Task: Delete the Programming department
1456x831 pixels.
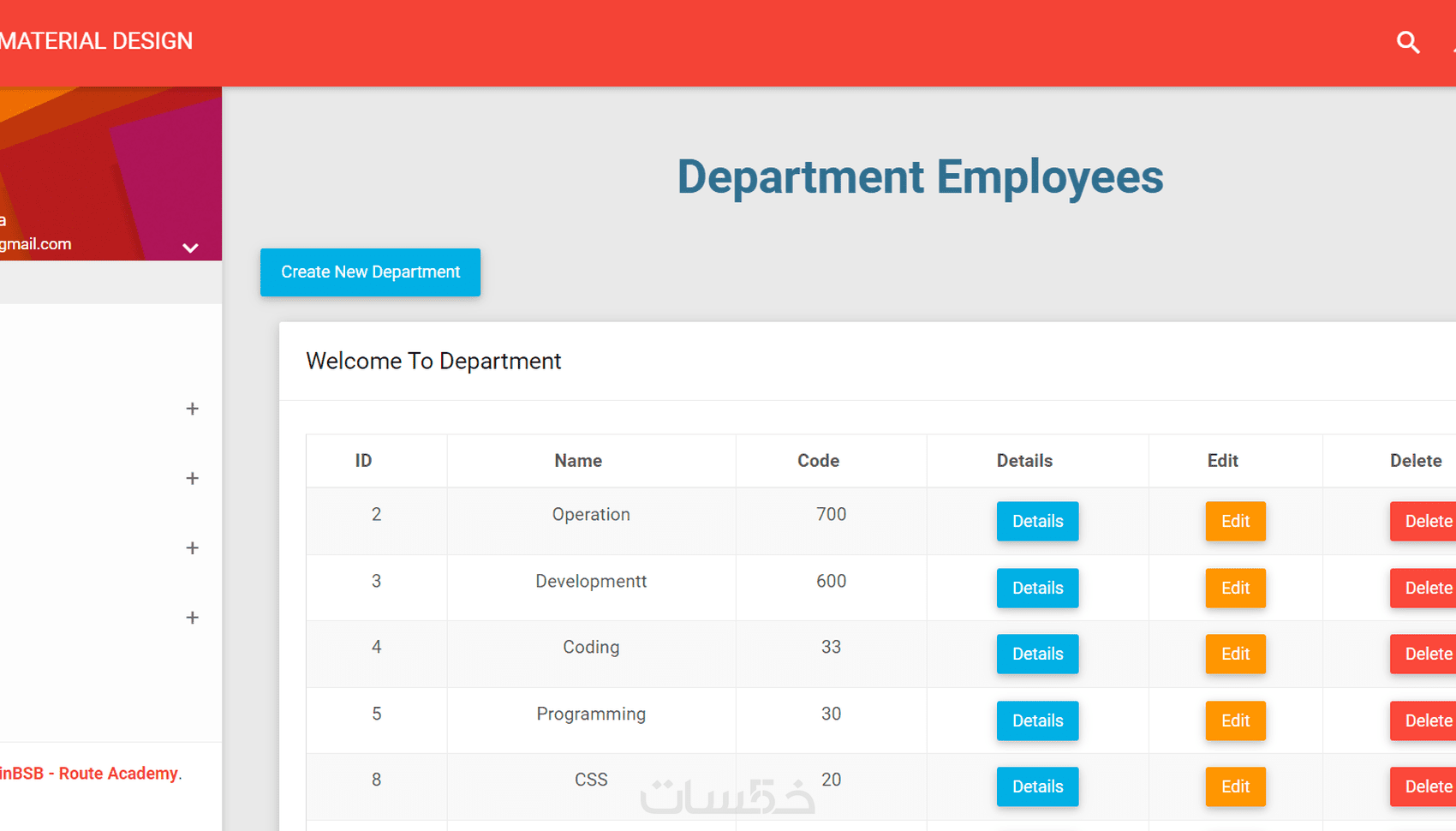Action: (1423, 720)
